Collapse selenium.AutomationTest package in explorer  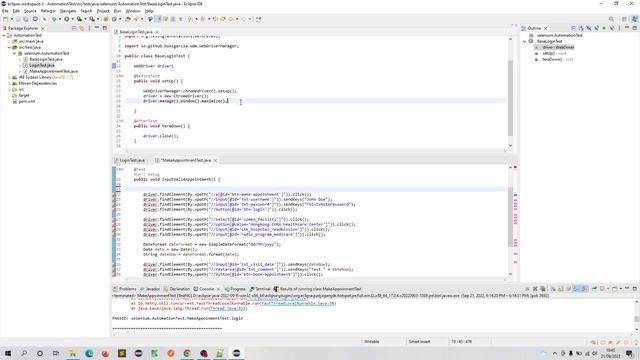click(x=15, y=53)
